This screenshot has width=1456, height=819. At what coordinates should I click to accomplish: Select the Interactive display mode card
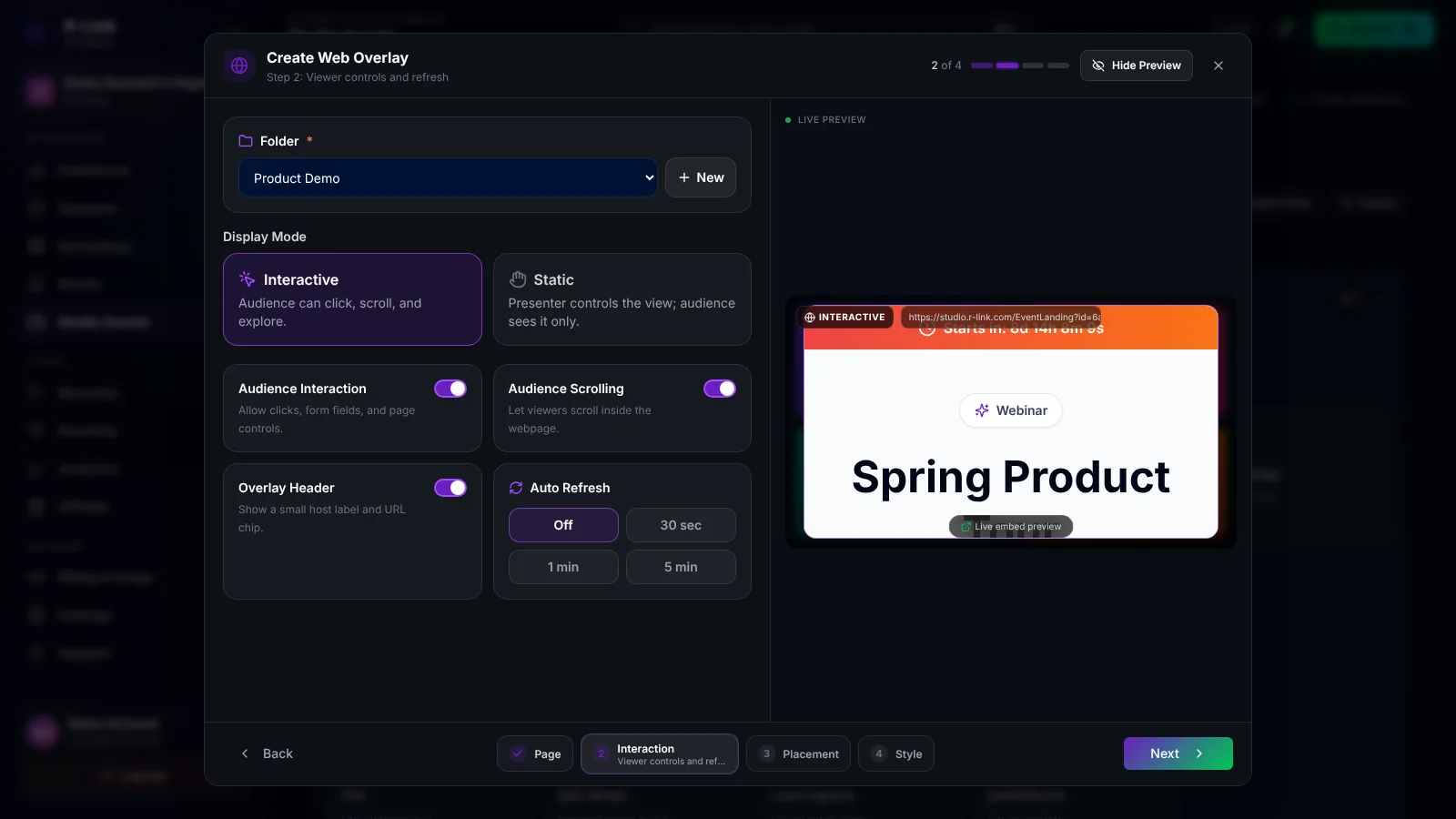352,299
